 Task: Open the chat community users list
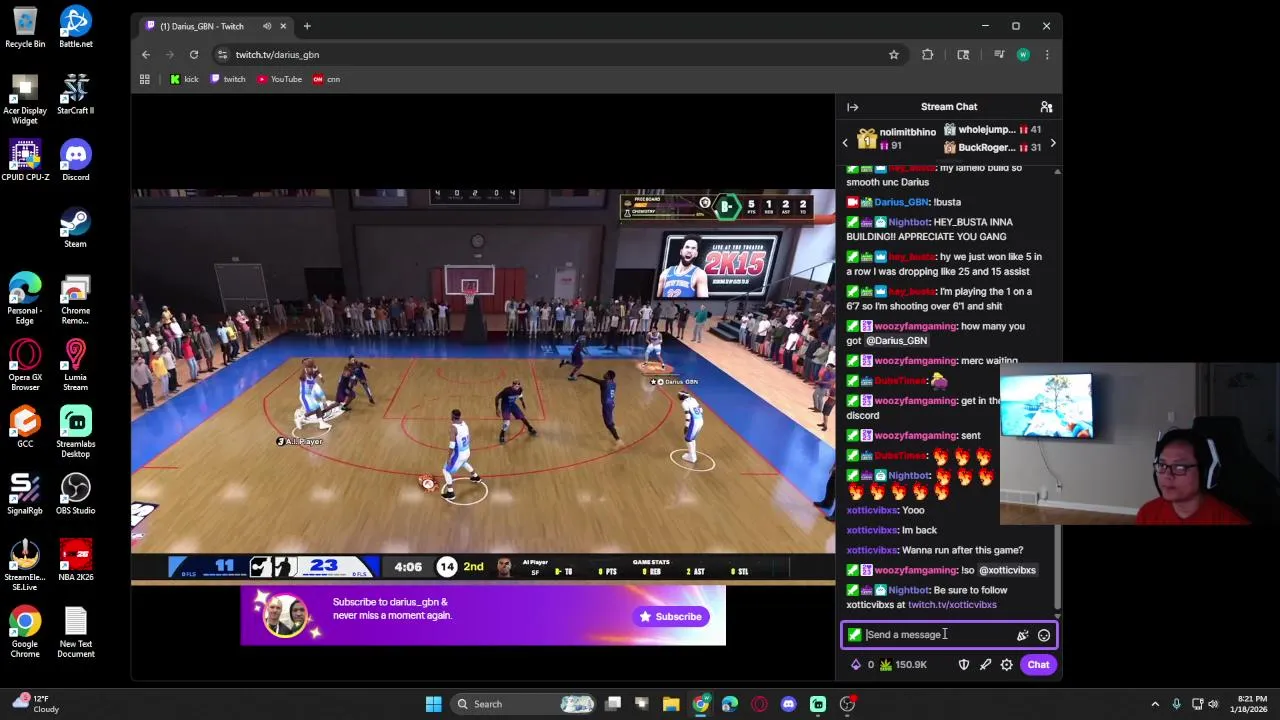point(1046,107)
